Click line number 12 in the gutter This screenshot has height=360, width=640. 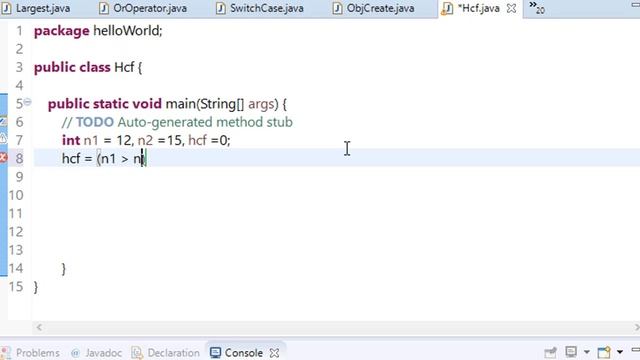tap(16, 232)
